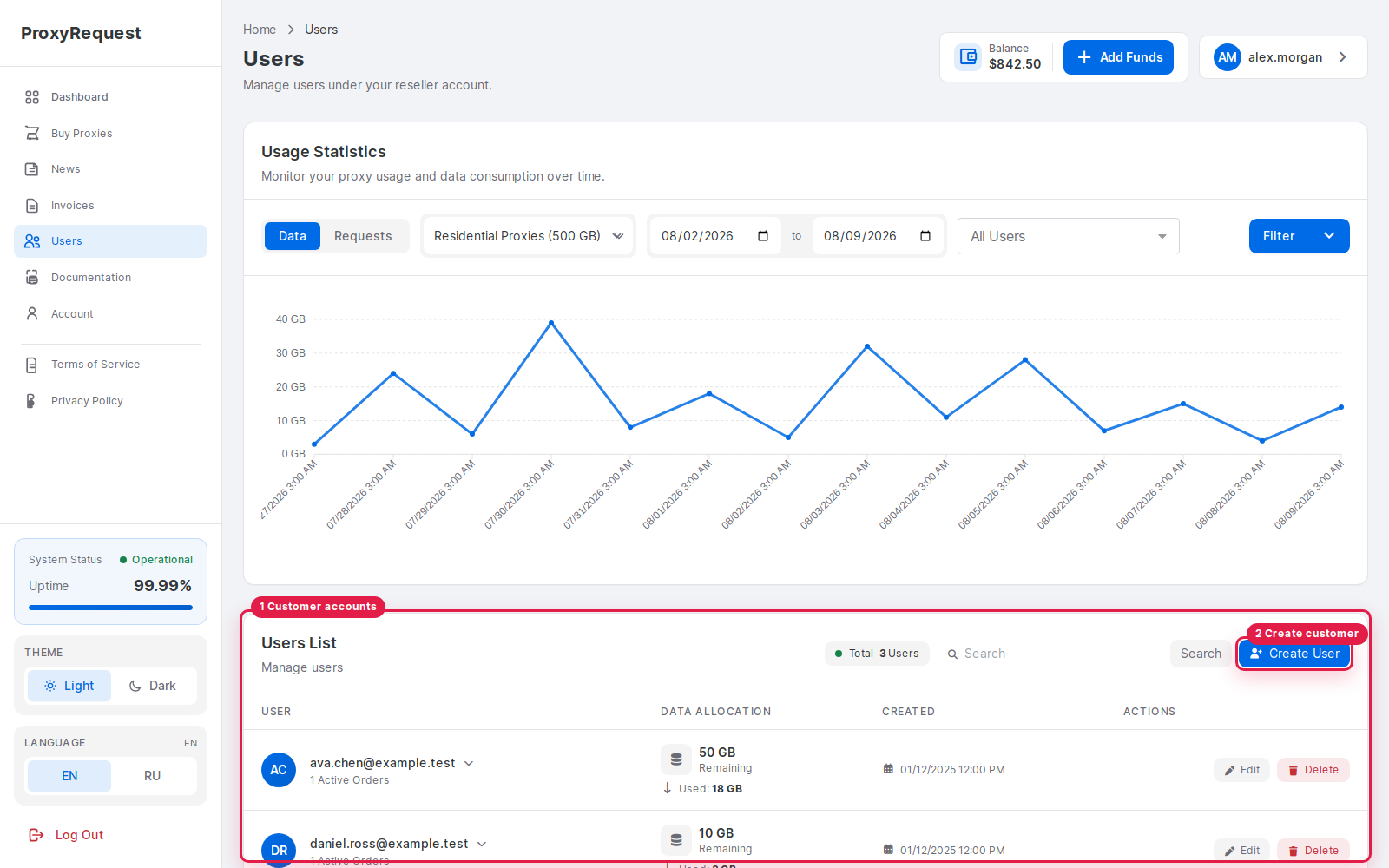Click the Buy Proxies cart icon
This screenshot has height=868, width=1389.
[32, 134]
